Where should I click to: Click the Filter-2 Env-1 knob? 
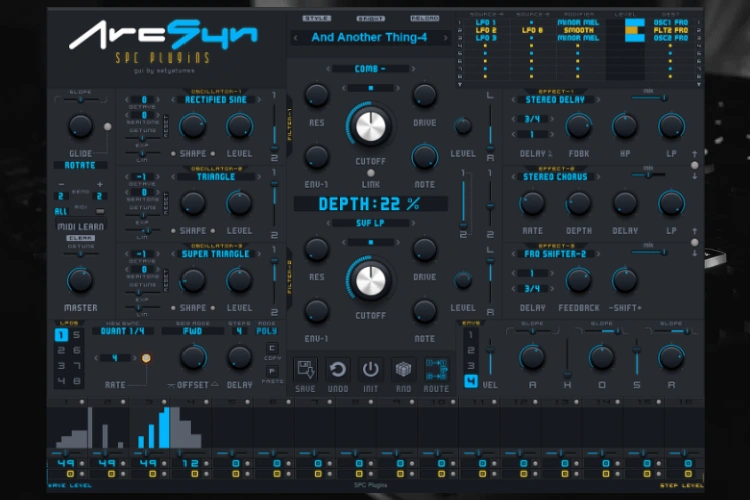[x=316, y=311]
